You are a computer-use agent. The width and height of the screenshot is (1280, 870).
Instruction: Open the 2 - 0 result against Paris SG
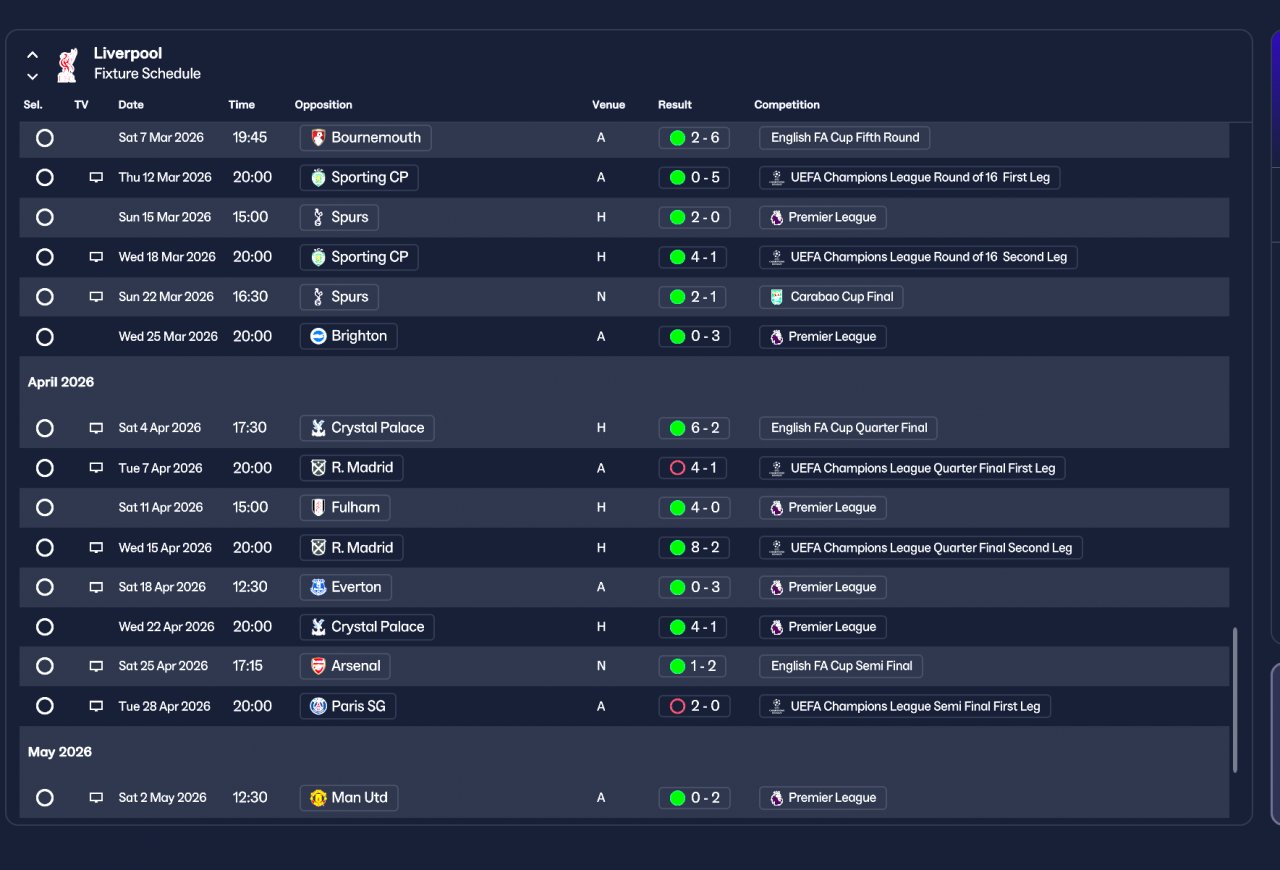click(x=694, y=706)
